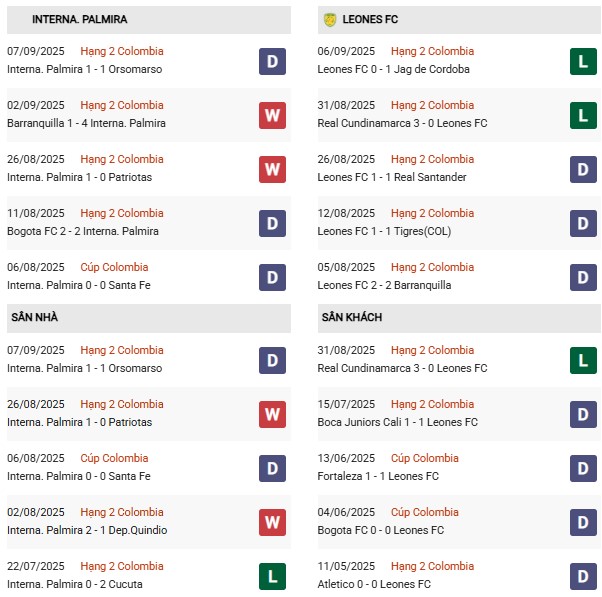Viewport: 602px width, 597px height.
Task: Click the Leones FC team crest icon
Action: coord(330,20)
